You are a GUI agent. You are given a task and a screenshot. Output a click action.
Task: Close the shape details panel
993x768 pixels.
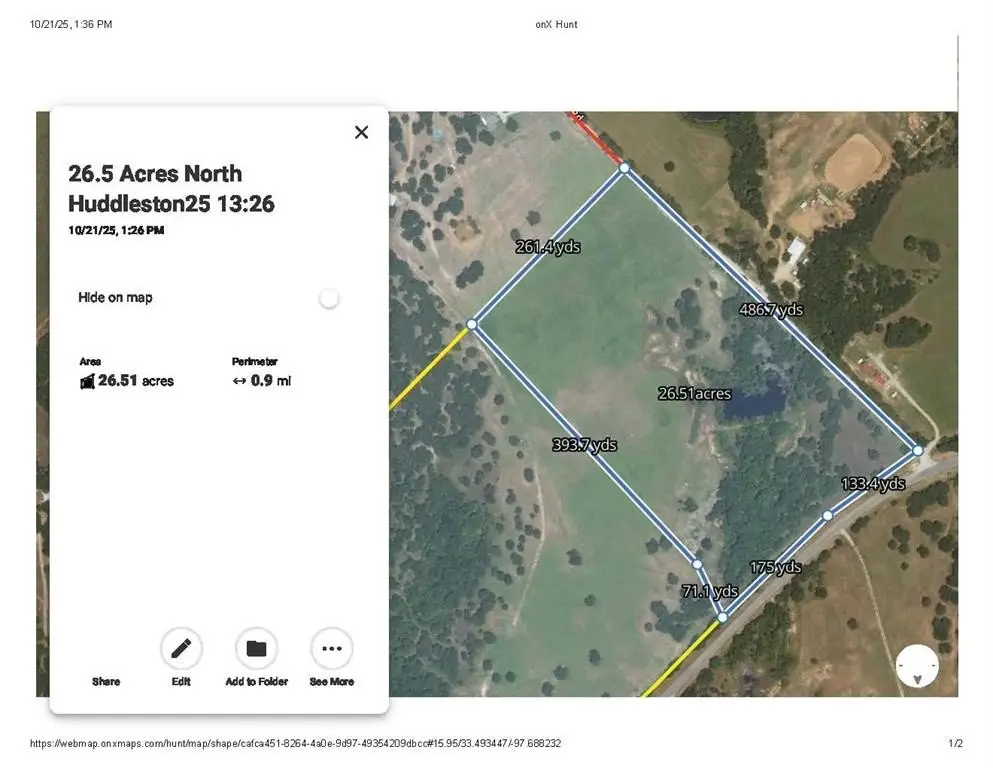pyautogui.click(x=361, y=132)
